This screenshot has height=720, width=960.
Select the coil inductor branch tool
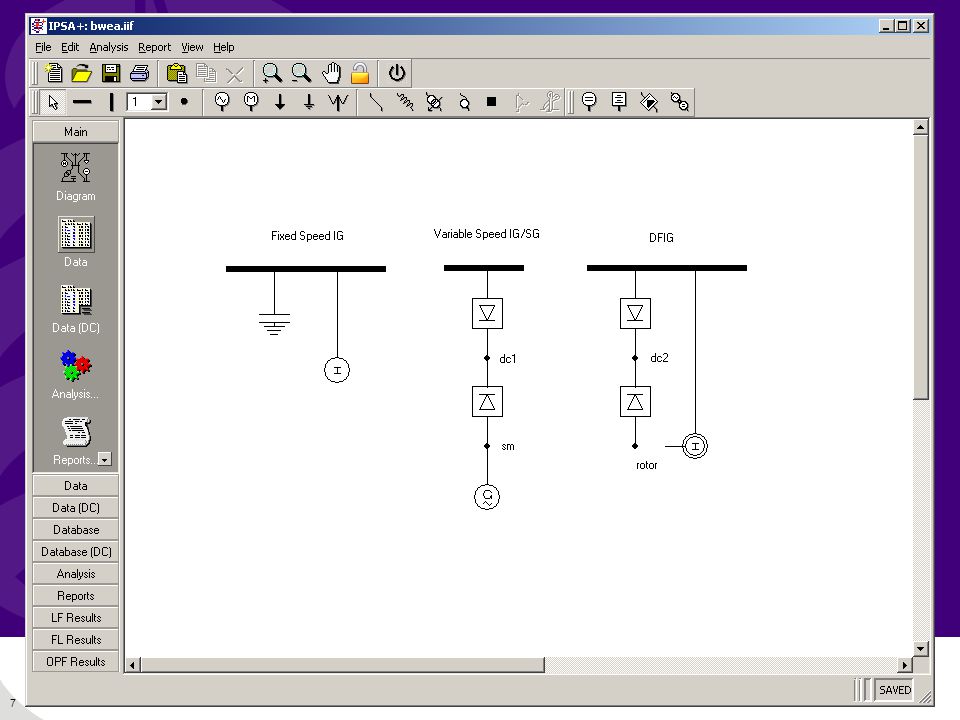405,102
